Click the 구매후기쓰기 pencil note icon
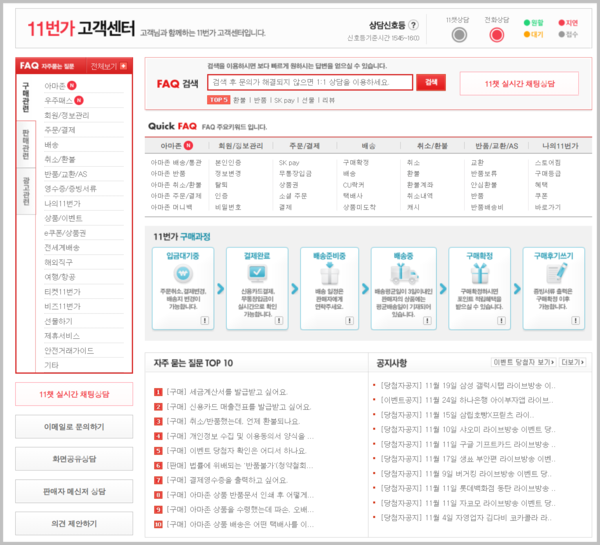Image resolution: width=600 pixels, height=545 pixels. coord(555,273)
